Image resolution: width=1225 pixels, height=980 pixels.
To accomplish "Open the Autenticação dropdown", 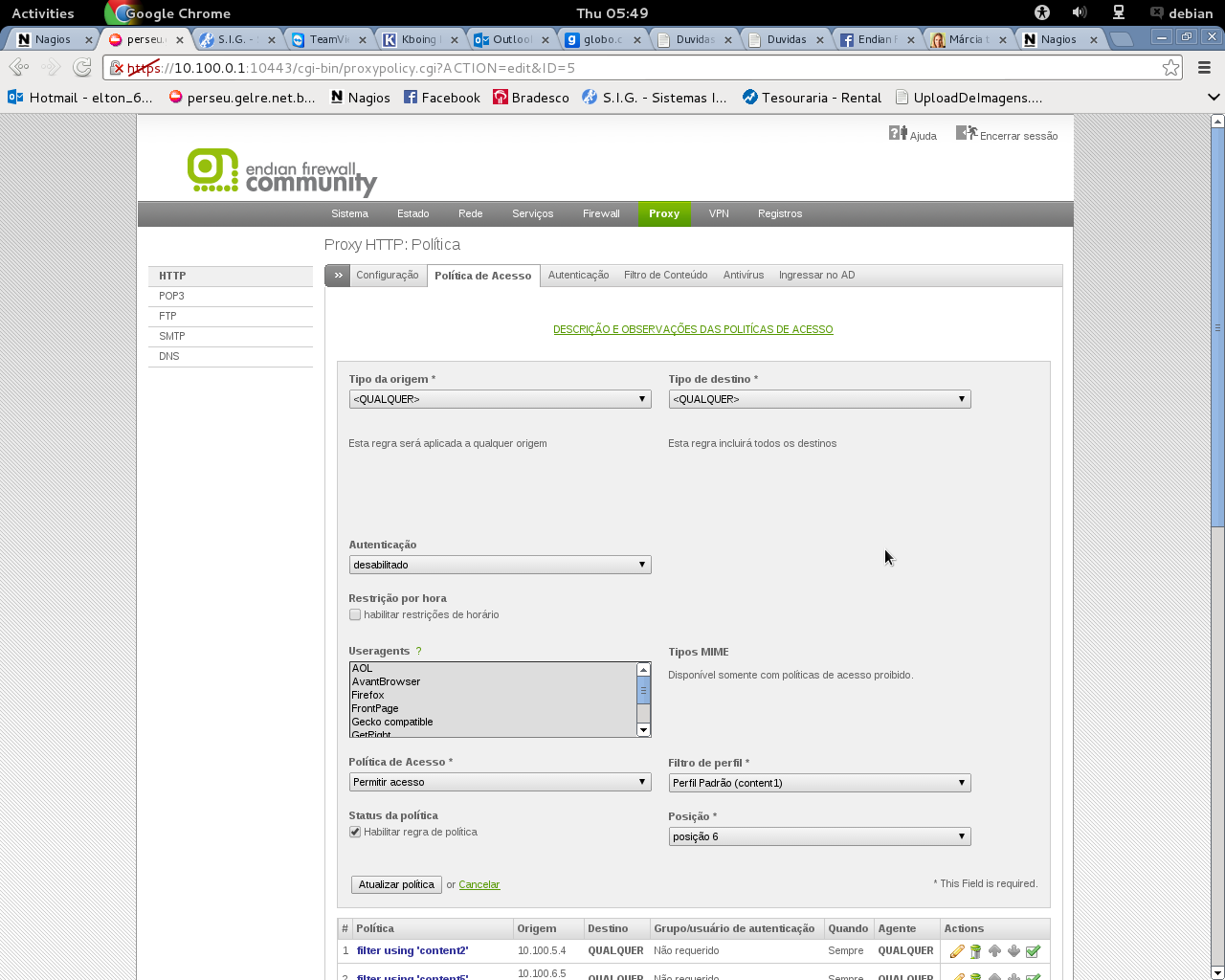I will 500,565.
